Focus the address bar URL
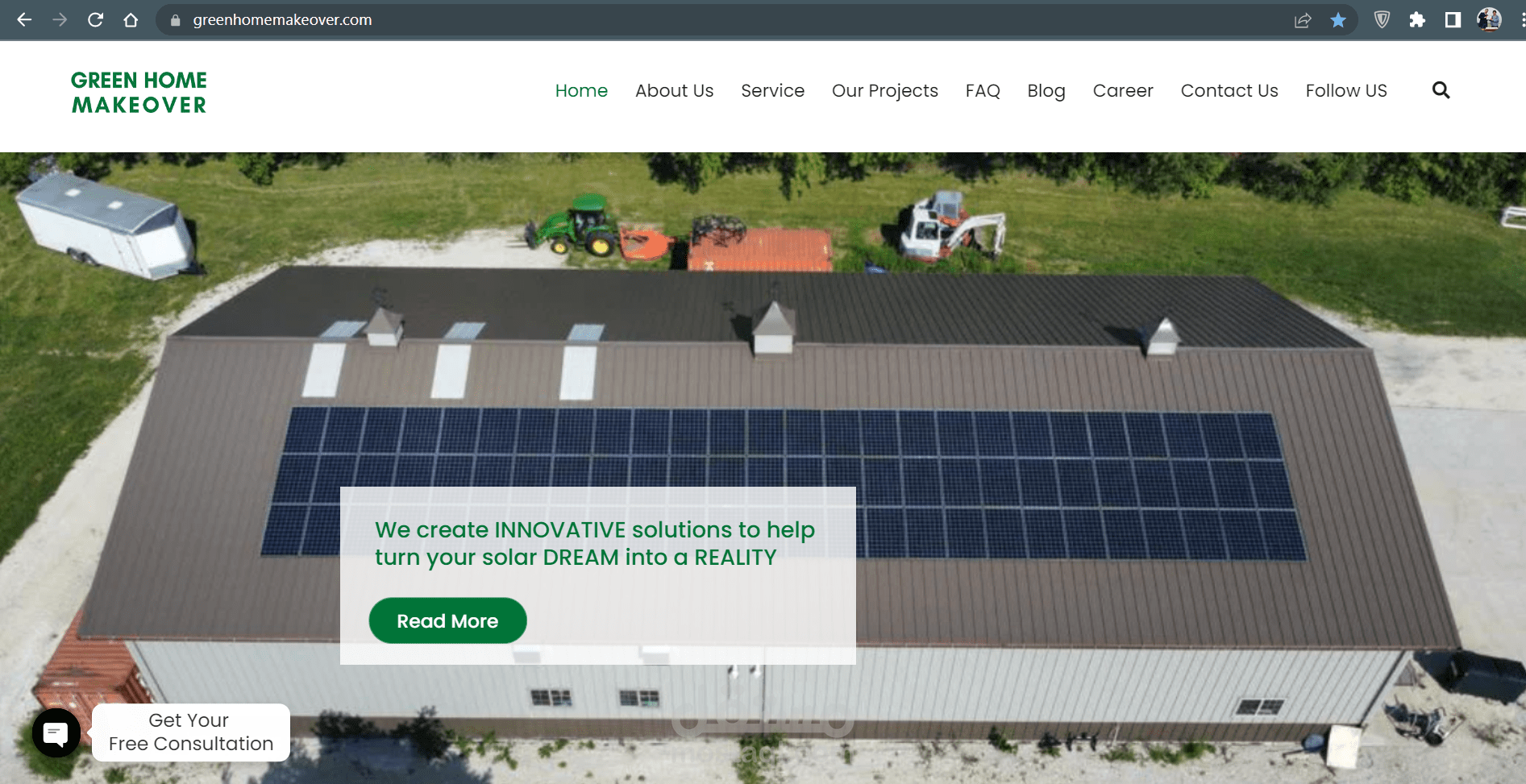 [x=282, y=20]
